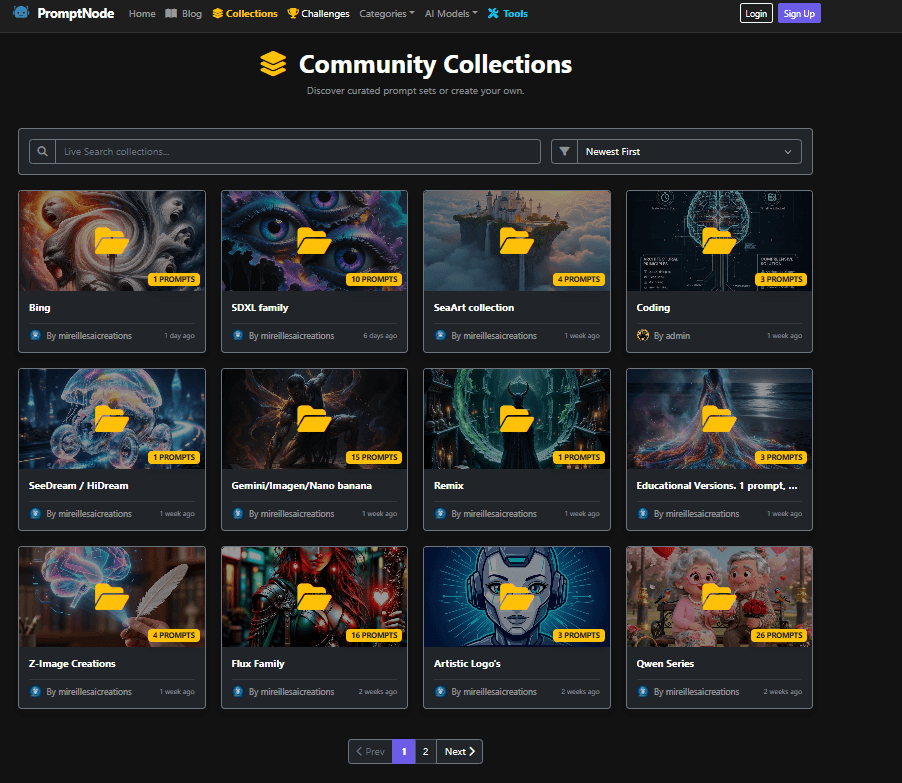This screenshot has height=783, width=902.
Task: Select Home in the navigation bar
Action: pos(141,13)
